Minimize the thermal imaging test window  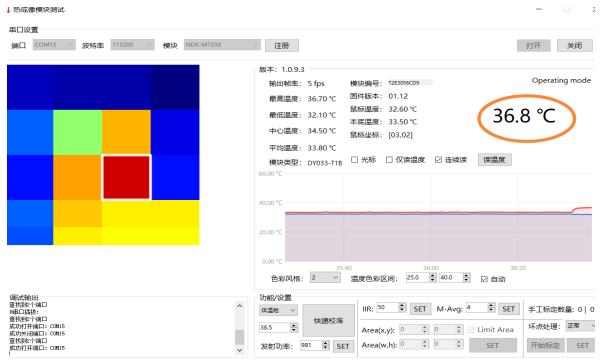pos(539,9)
